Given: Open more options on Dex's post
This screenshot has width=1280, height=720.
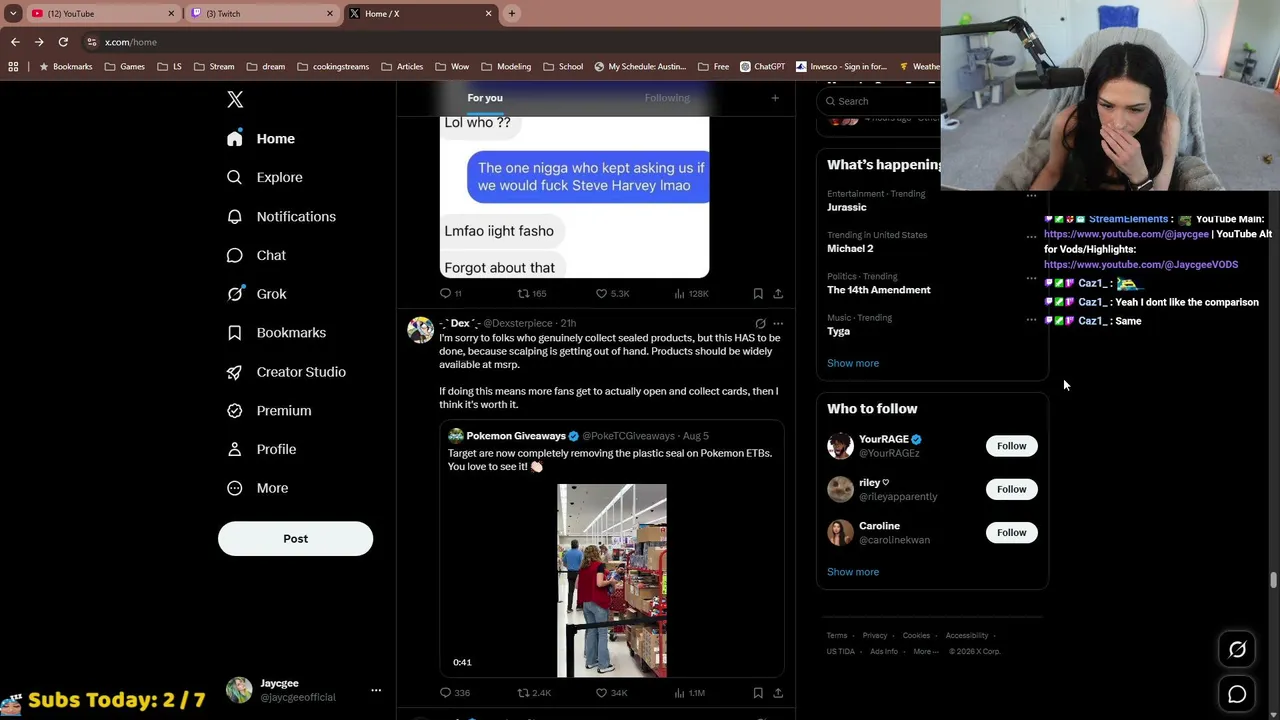Looking at the screenshot, I should pyautogui.click(x=778, y=323).
